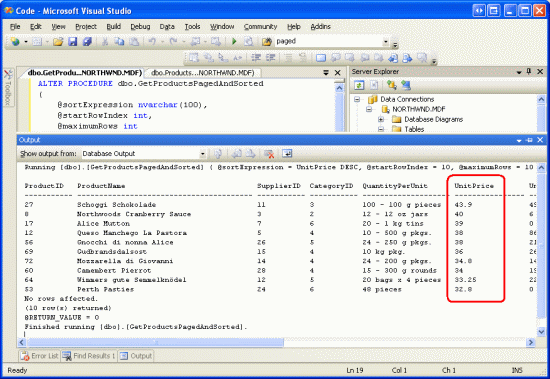The image size is (550, 379).
Task: Toggle auto-hide pin on Server Explorer
Action: (529, 72)
